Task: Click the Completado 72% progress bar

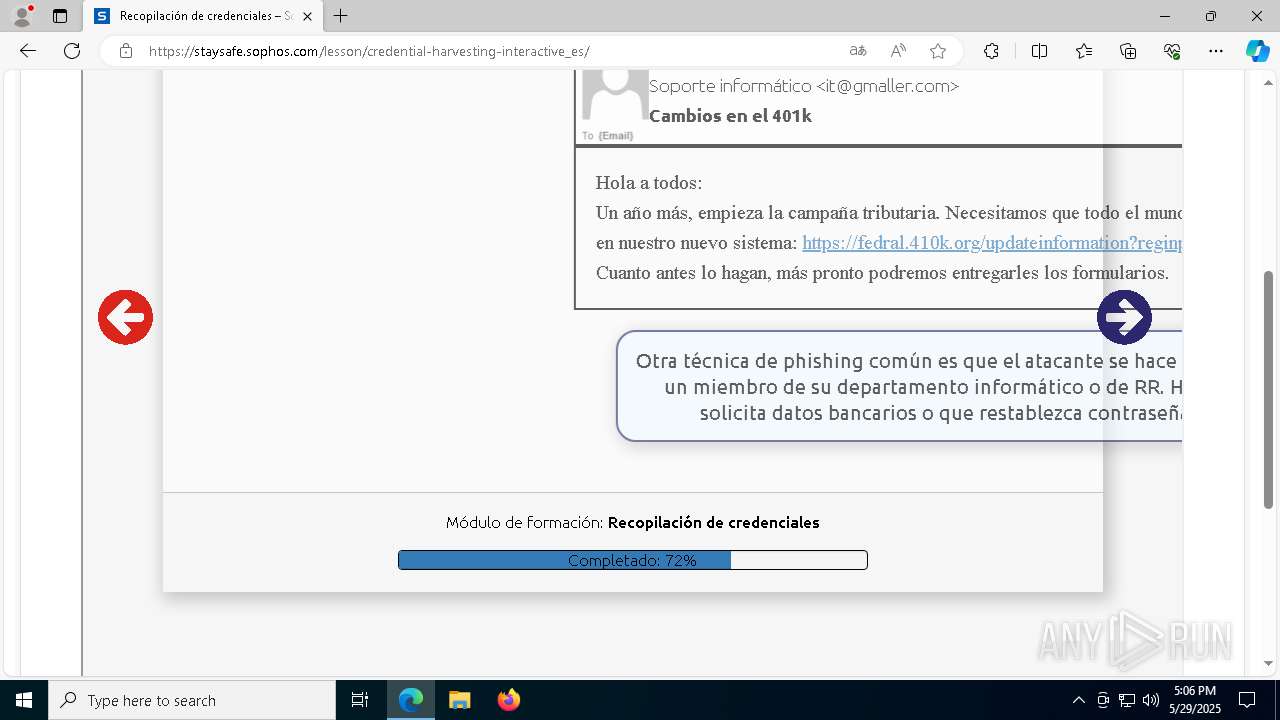Action: [632, 560]
